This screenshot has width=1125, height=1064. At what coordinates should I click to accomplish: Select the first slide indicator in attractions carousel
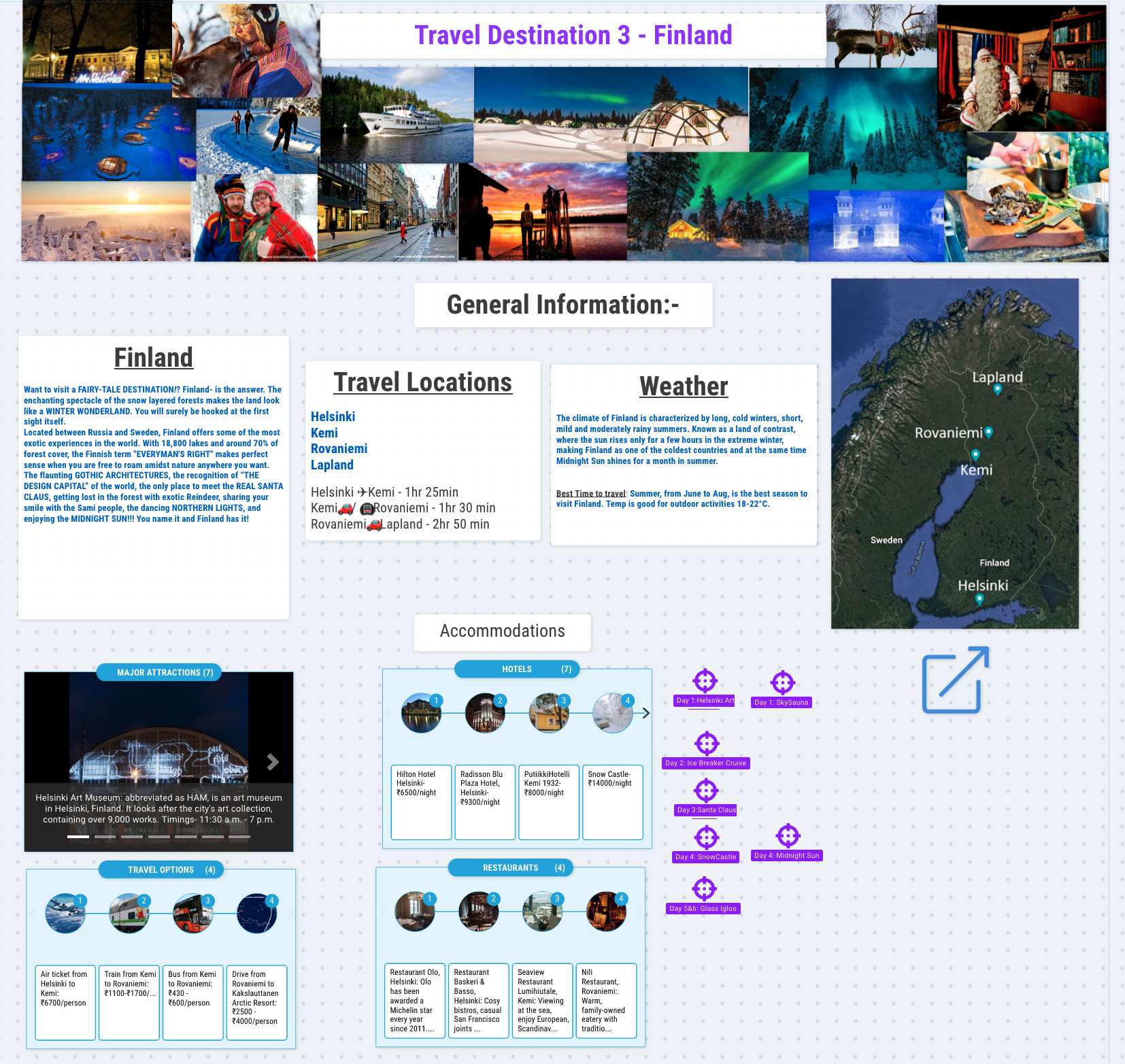78,836
